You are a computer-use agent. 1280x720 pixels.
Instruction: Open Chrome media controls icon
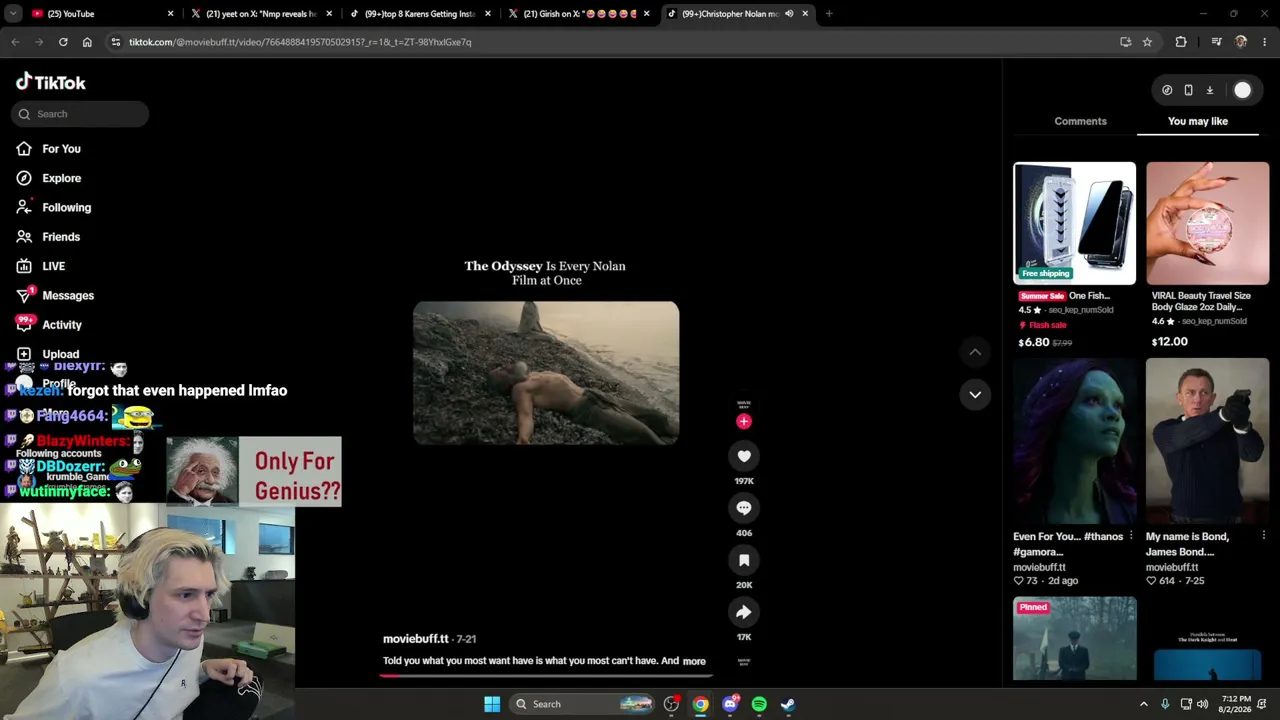pyautogui.click(x=1216, y=42)
